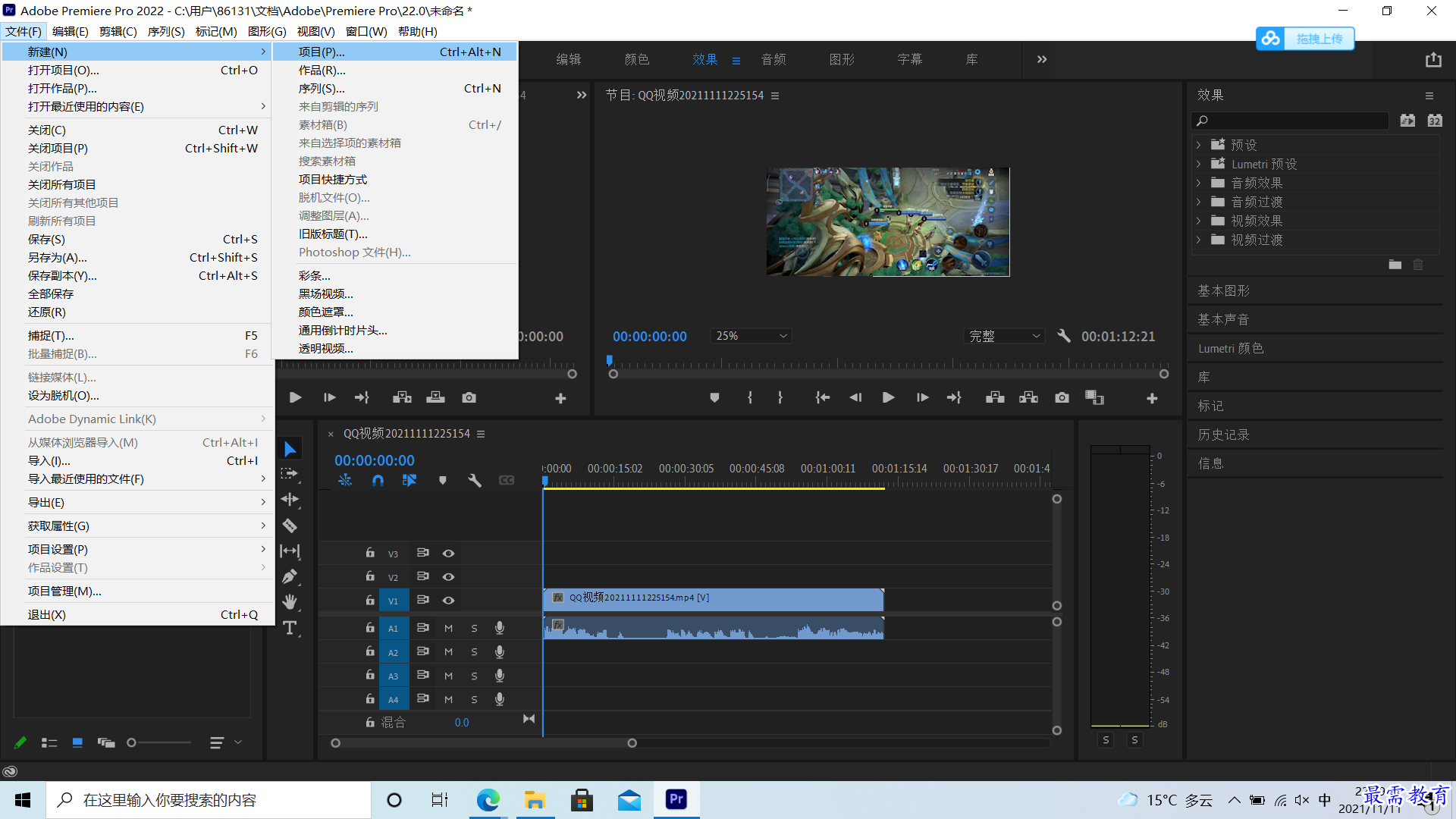Choose 序列(S)... in the 新建 submenu
This screenshot has width=1456, height=819.
pyautogui.click(x=395, y=88)
